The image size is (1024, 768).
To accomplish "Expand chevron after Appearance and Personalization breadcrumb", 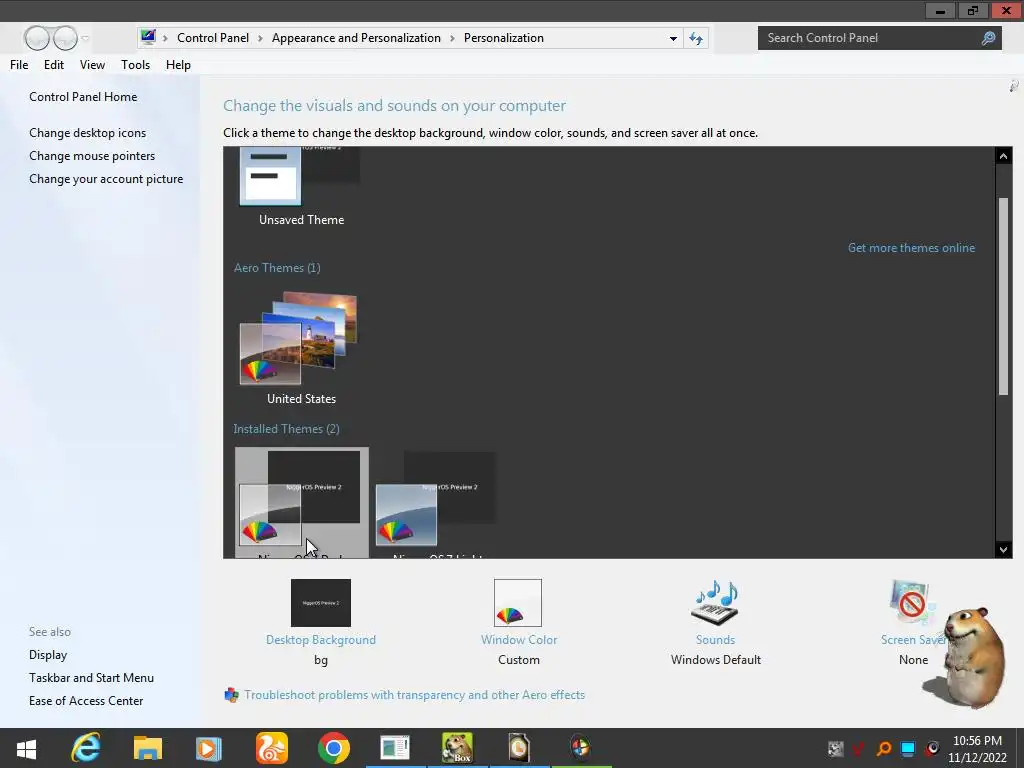I will pos(452,38).
